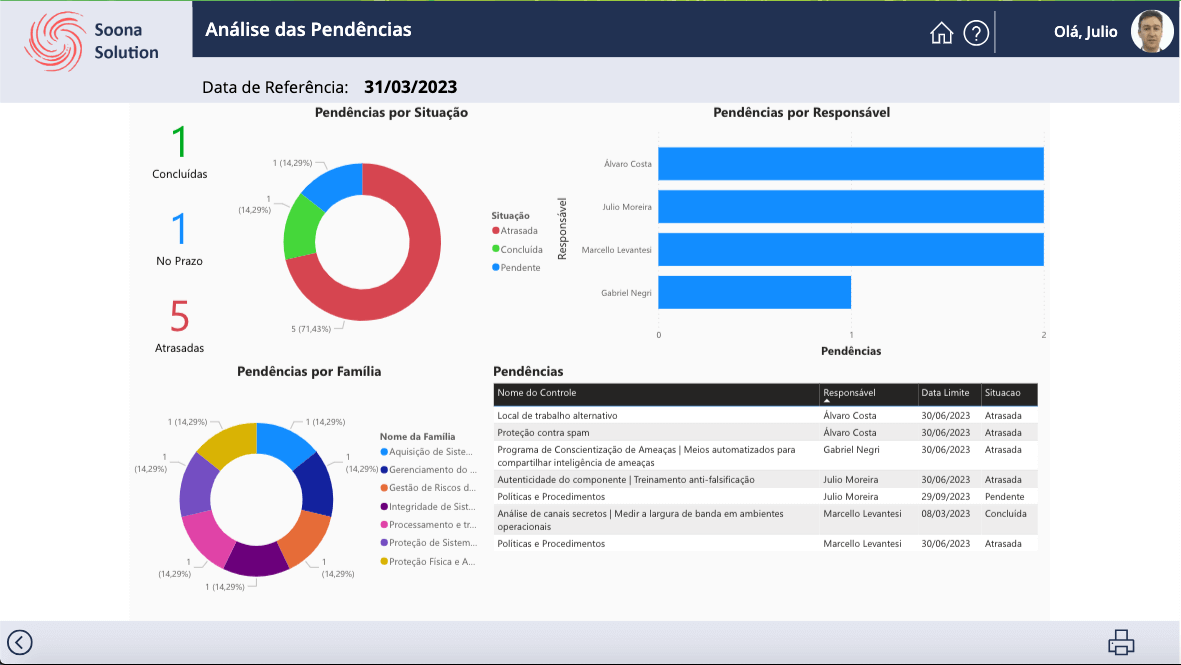Screen dimensions: 1181x665
Task: Sort table by Situacao column header
Action: (x=1003, y=393)
